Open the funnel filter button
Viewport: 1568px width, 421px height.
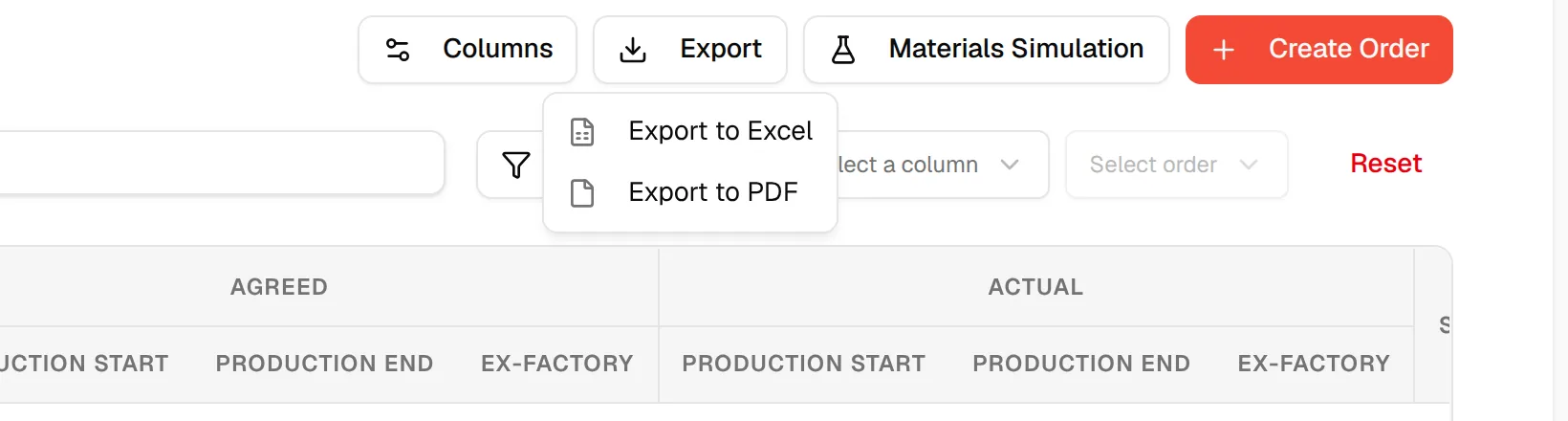[x=515, y=165]
